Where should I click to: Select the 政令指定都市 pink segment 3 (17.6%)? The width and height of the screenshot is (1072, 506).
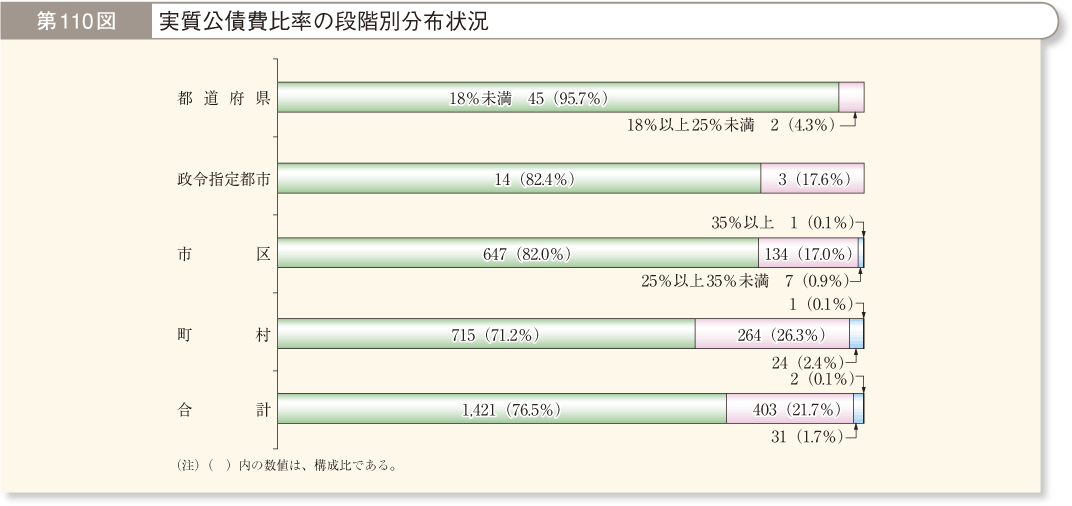812,178
